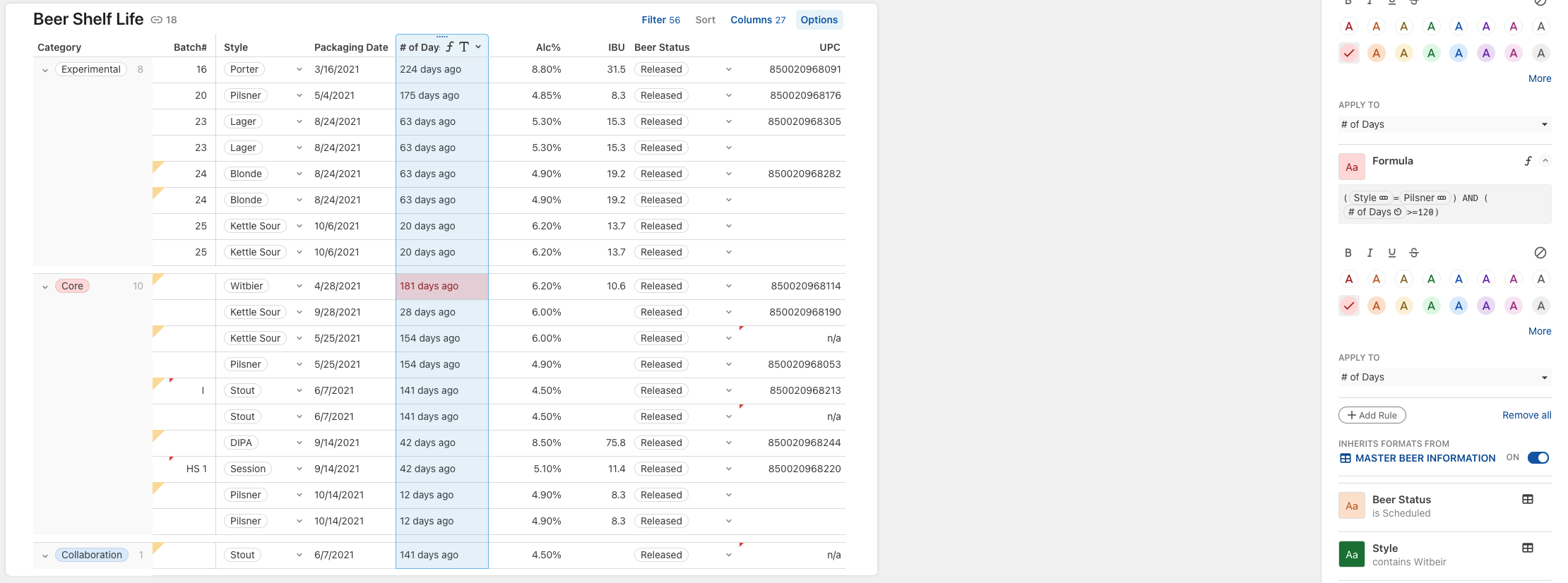Click the formula icon next to Formula rule title

tap(1528, 161)
